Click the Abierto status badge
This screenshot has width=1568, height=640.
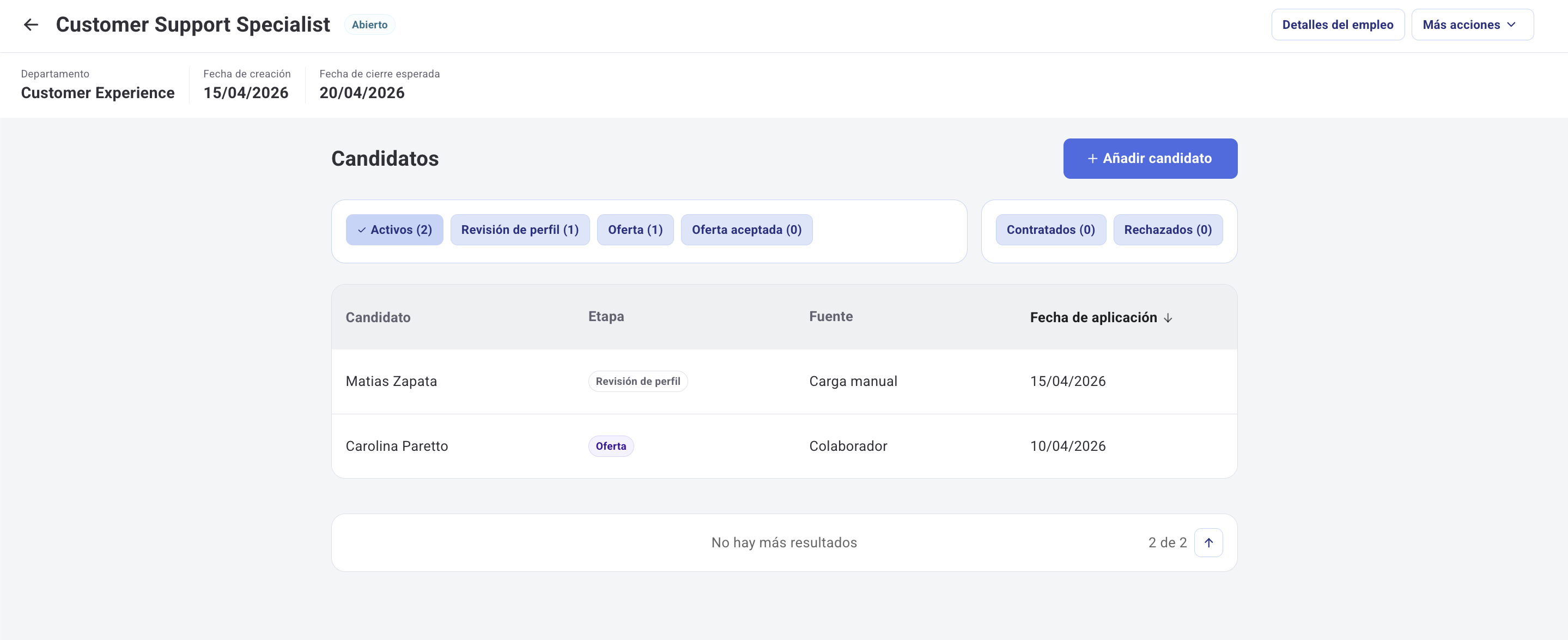tap(369, 25)
